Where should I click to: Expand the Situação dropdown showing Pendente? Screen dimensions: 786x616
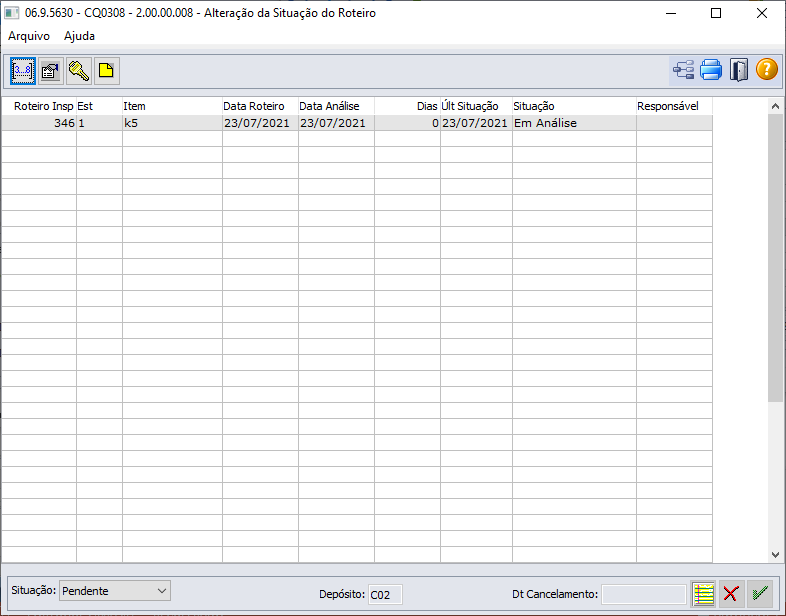[115, 590]
